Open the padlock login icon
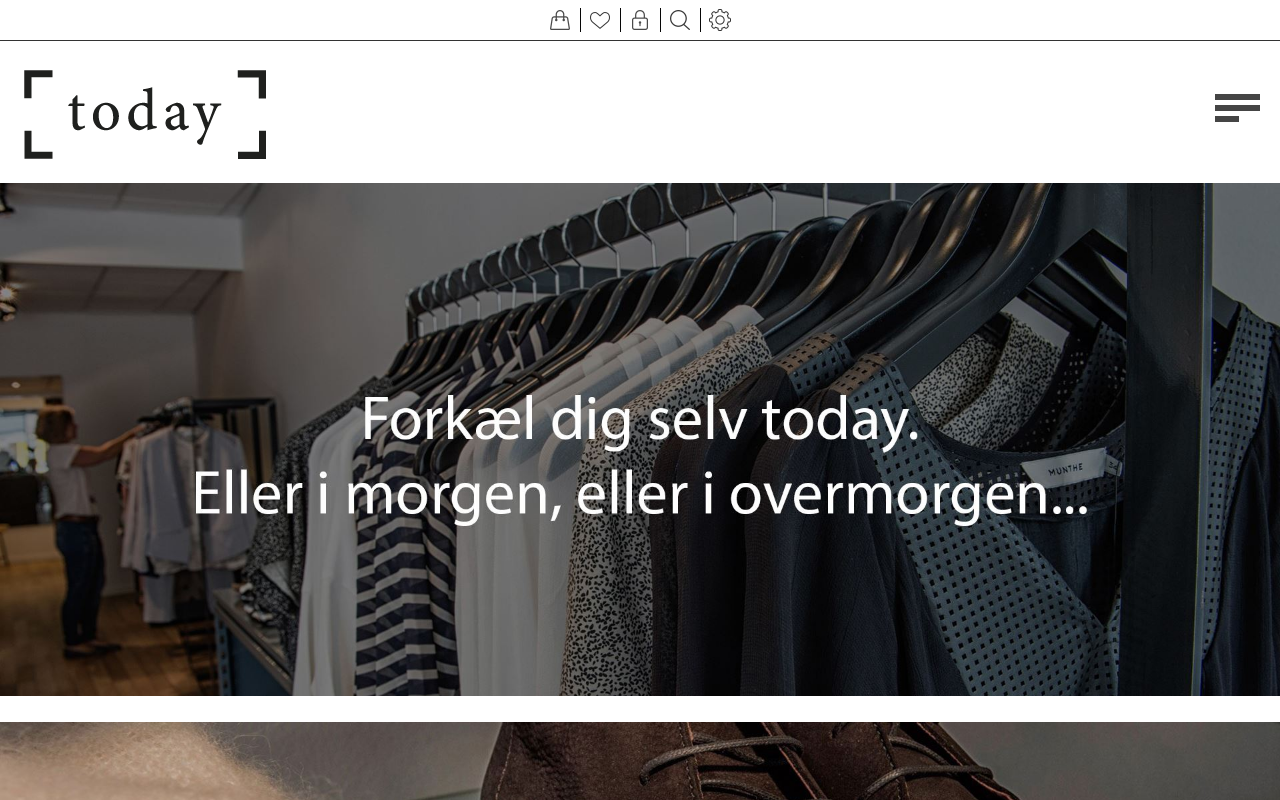This screenshot has width=1280, height=800. point(640,20)
